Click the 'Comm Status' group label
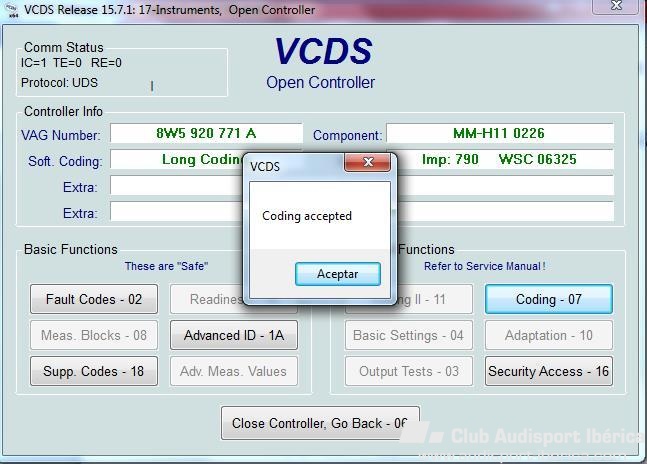 tap(64, 47)
